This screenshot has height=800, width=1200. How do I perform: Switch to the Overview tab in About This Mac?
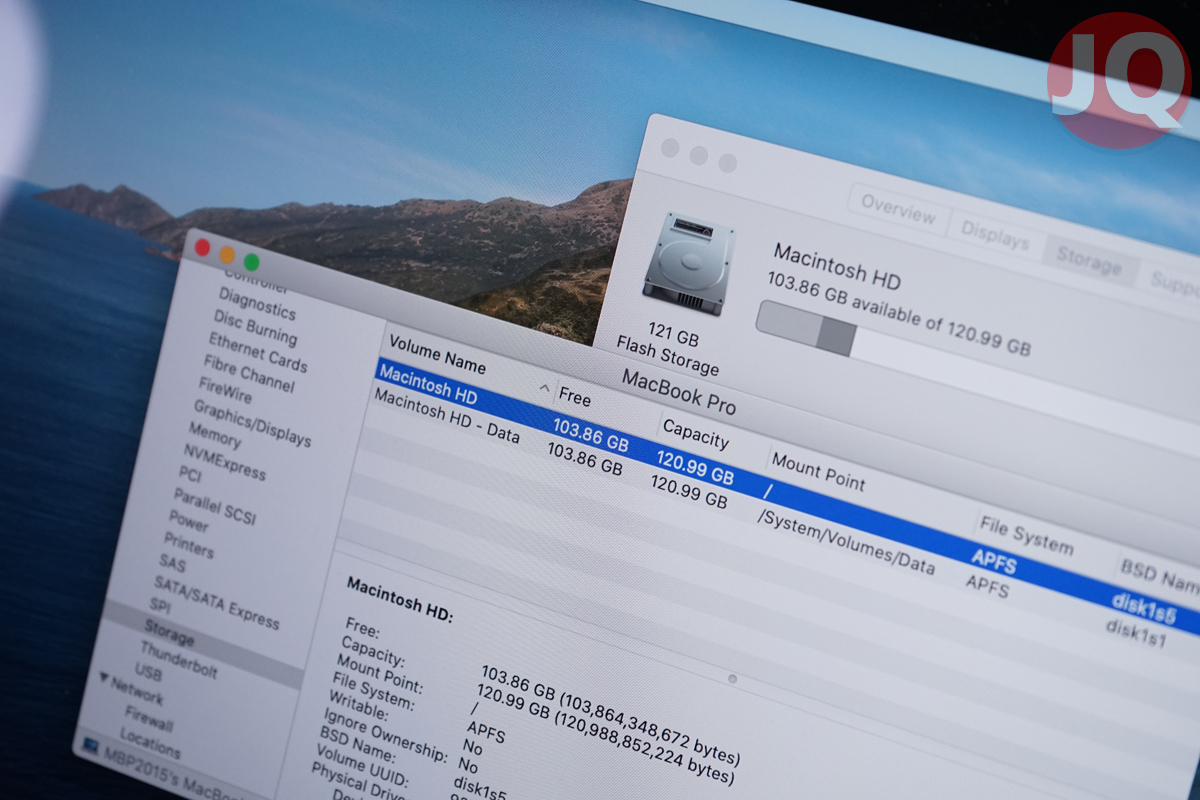898,210
